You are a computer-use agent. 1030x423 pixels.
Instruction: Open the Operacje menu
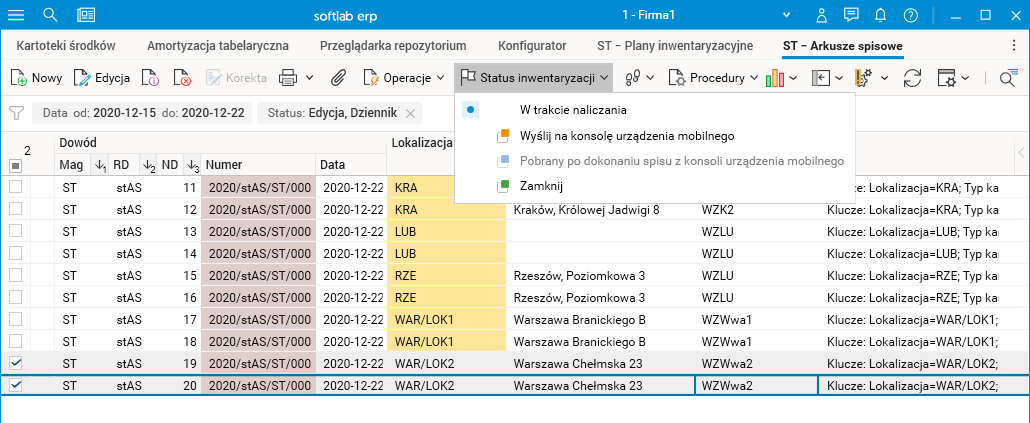point(405,78)
